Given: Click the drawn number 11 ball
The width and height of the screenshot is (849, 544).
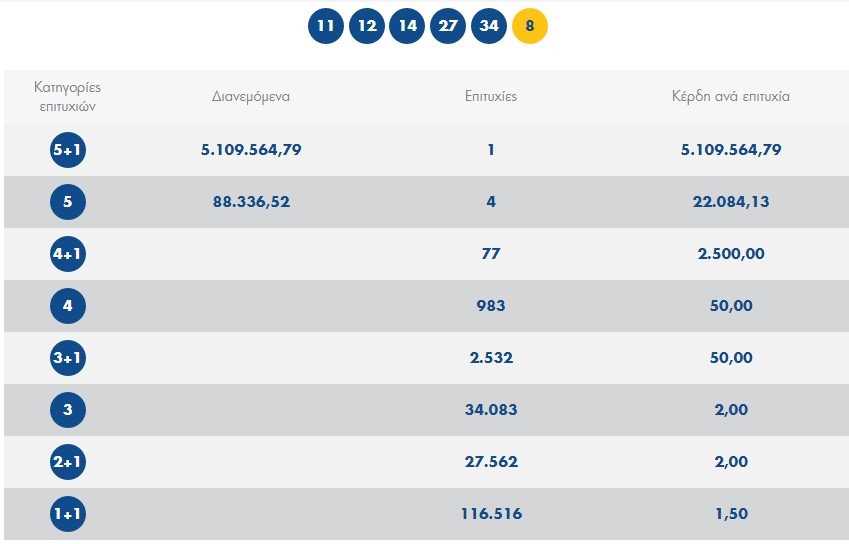Looking at the screenshot, I should tap(325, 26).
